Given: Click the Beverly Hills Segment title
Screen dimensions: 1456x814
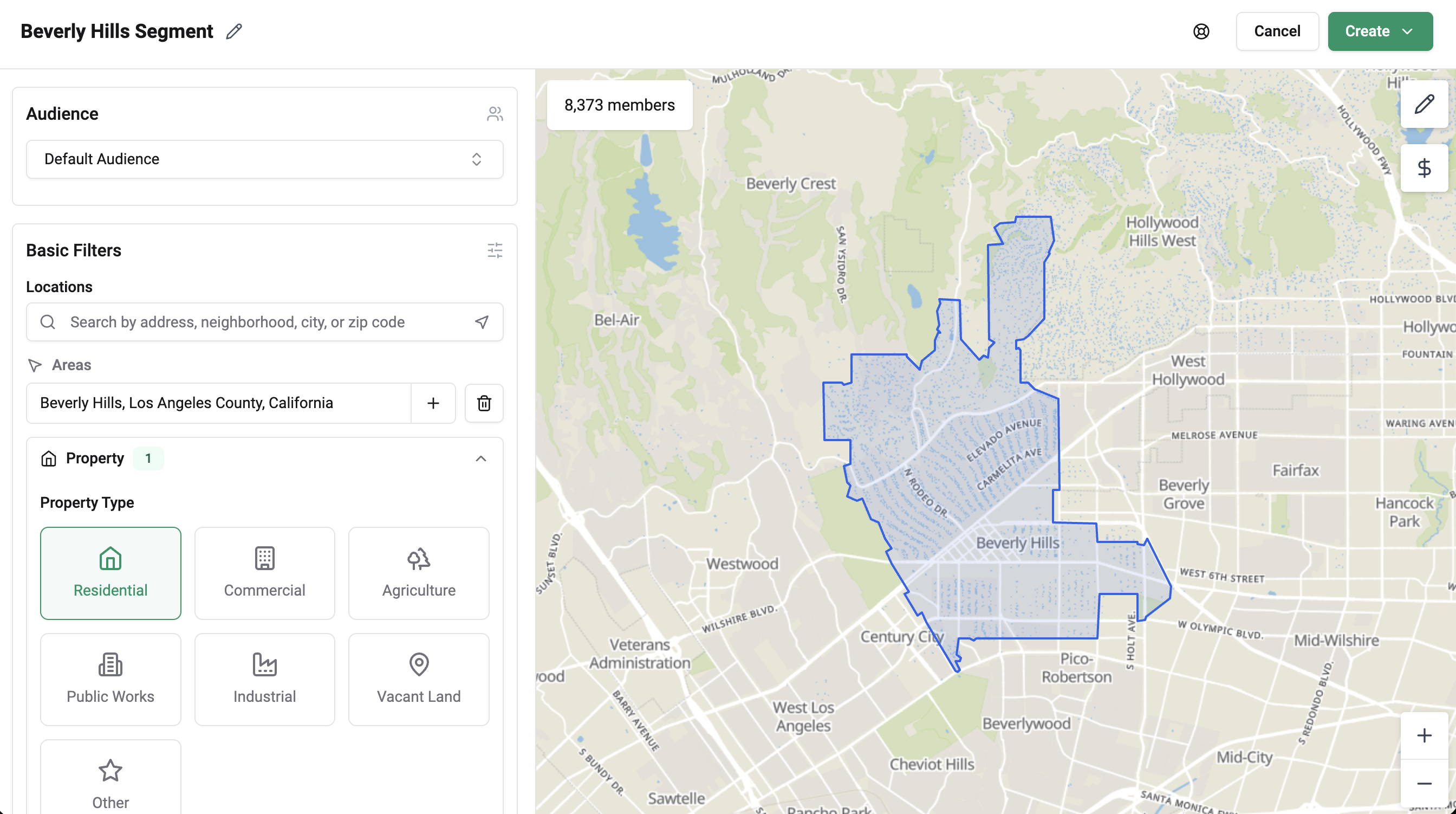Looking at the screenshot, I should (x=117, y=31).
